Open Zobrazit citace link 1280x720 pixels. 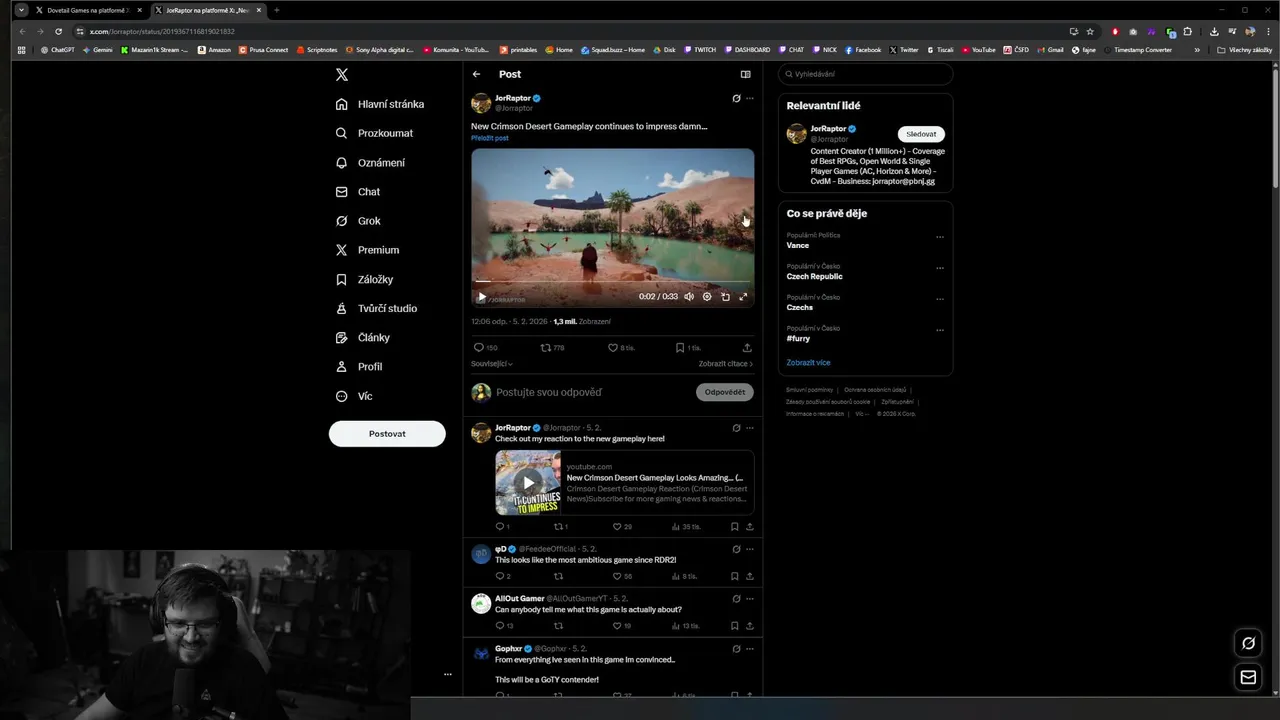(x=726, y=364)
